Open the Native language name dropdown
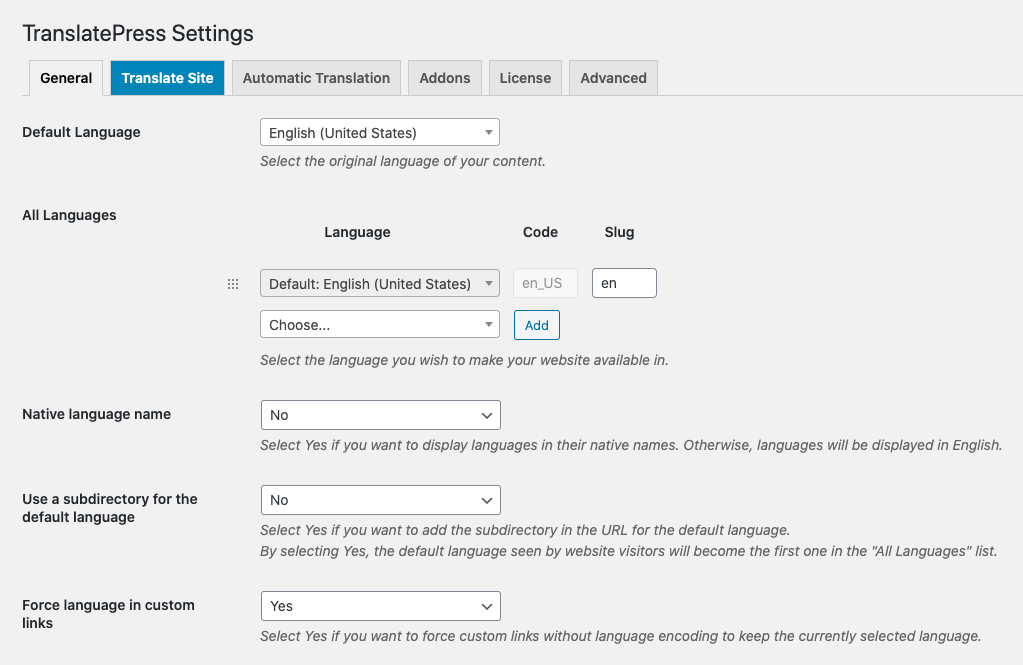 [380, 415]
